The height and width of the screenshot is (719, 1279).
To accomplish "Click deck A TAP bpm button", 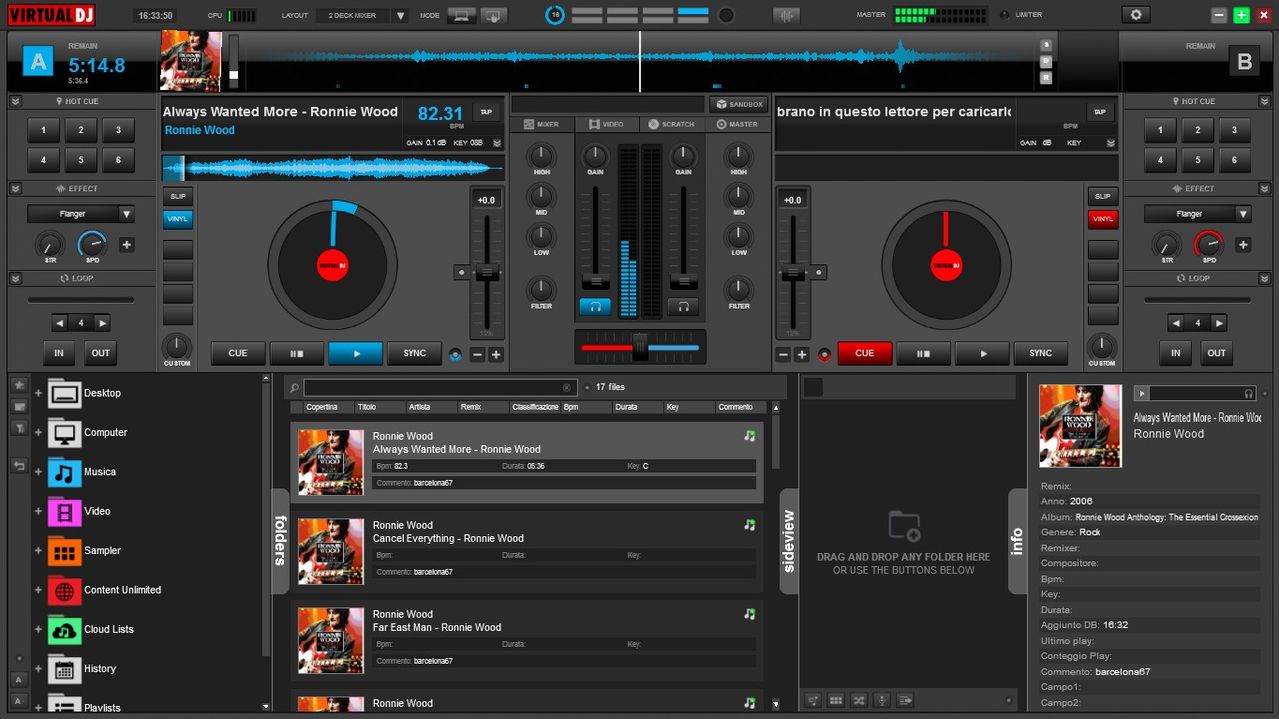I will coord(486,112).
